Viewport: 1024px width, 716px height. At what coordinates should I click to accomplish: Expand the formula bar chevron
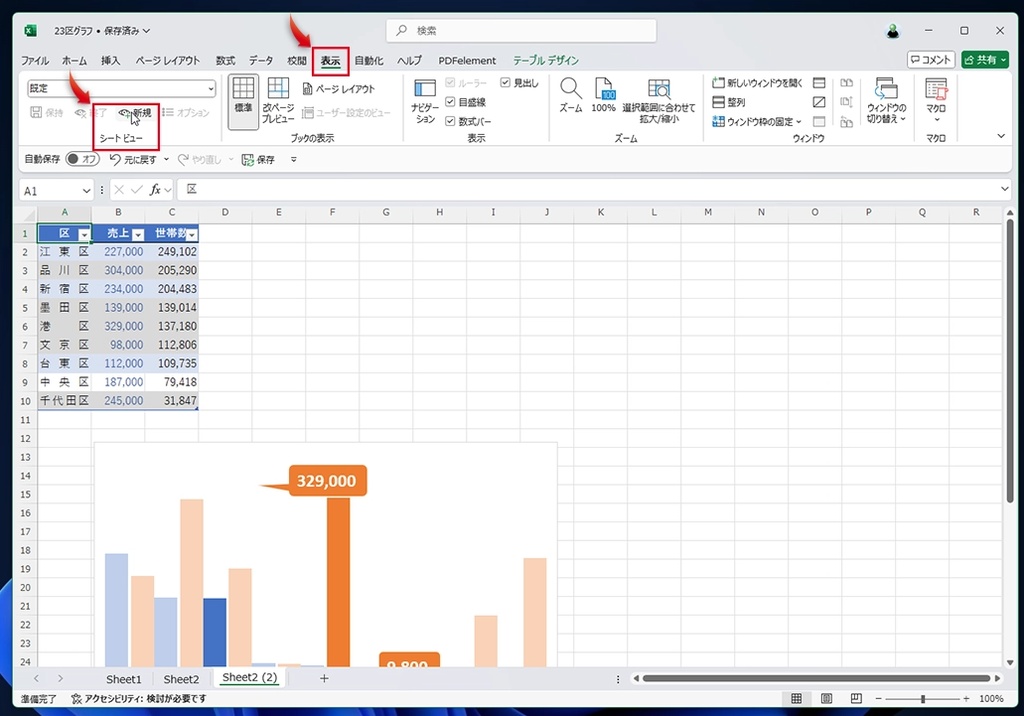click(1004, 189)
